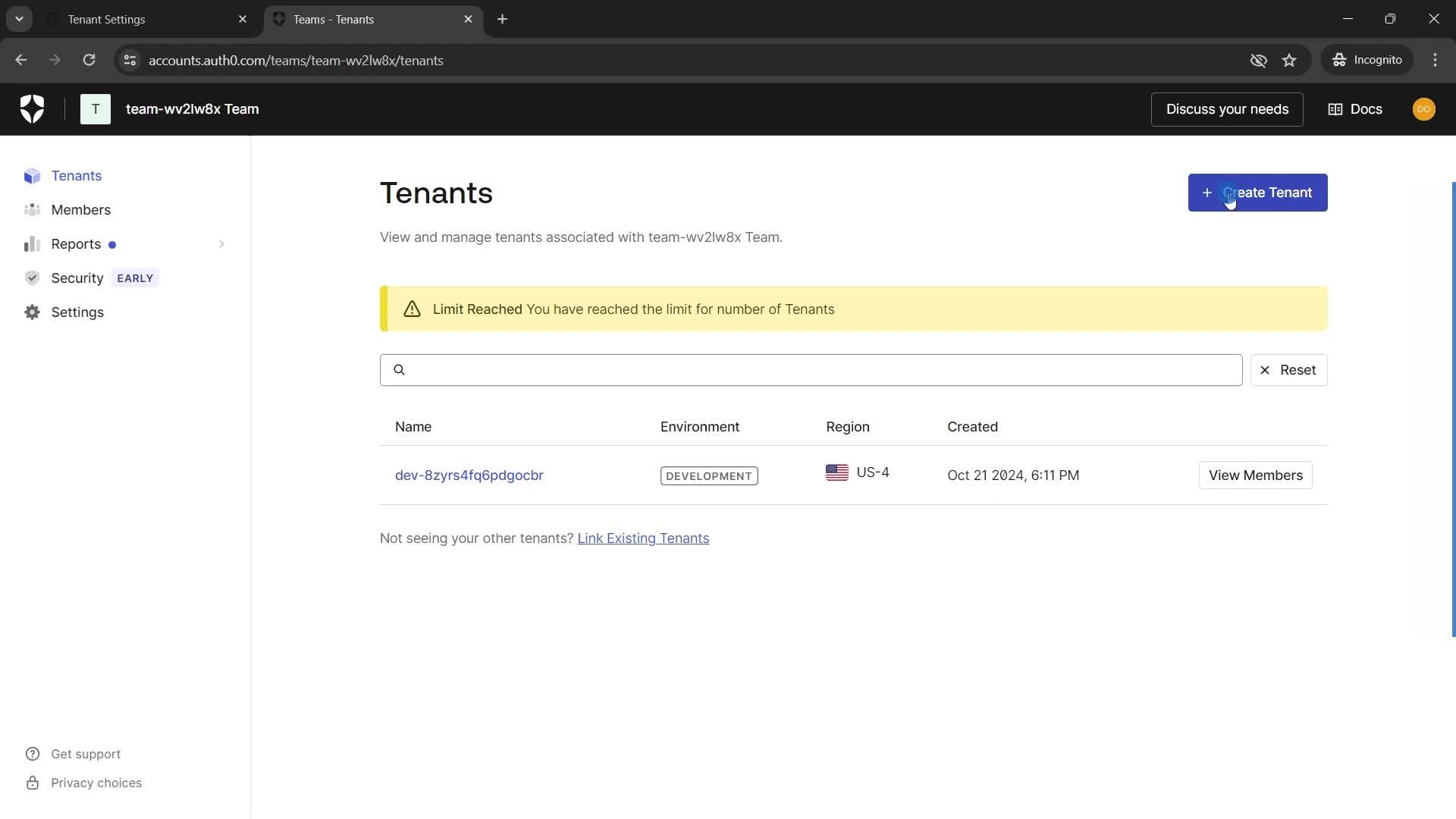Select the Teams - Tenants browser tab

click(374, 19)
